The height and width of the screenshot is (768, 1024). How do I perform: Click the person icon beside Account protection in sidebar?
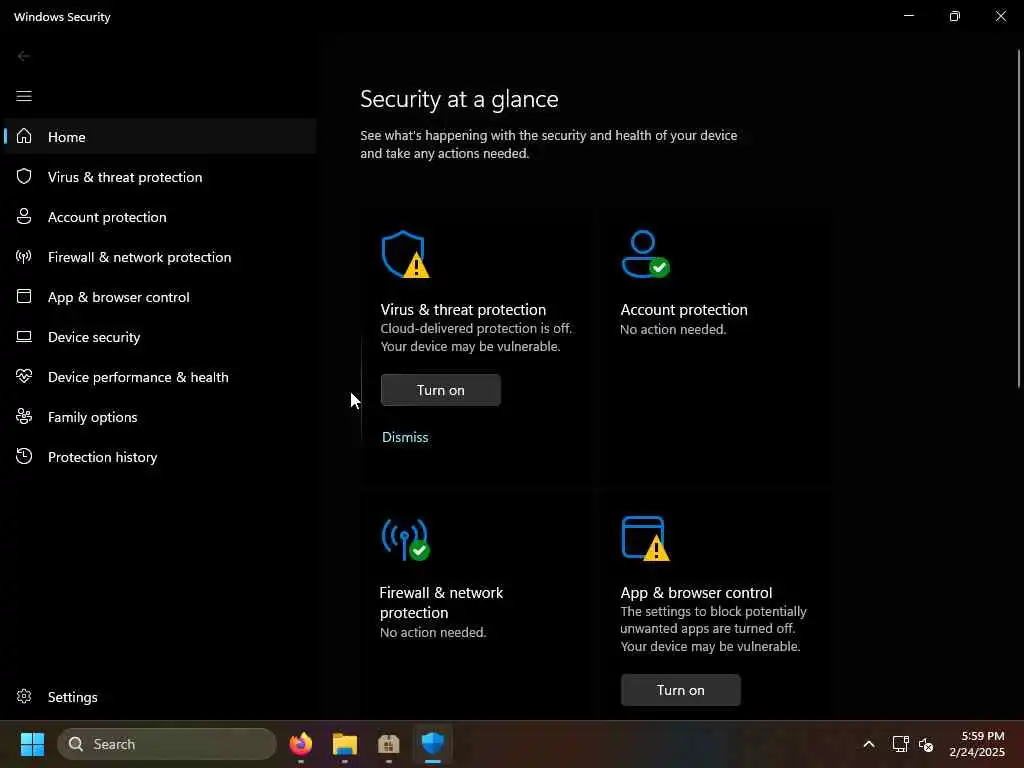24,217
